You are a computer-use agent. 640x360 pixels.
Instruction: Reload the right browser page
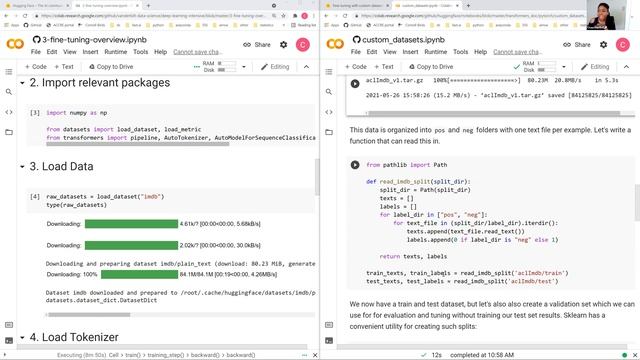pyautogui.click(x=345, y=16)
